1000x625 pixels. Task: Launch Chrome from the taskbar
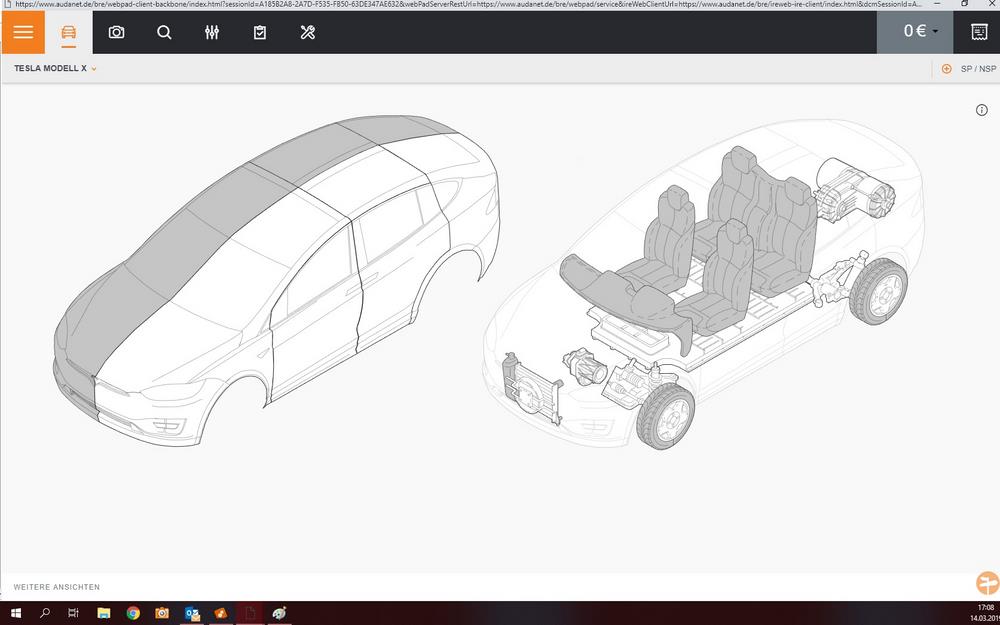click(131, 614)
